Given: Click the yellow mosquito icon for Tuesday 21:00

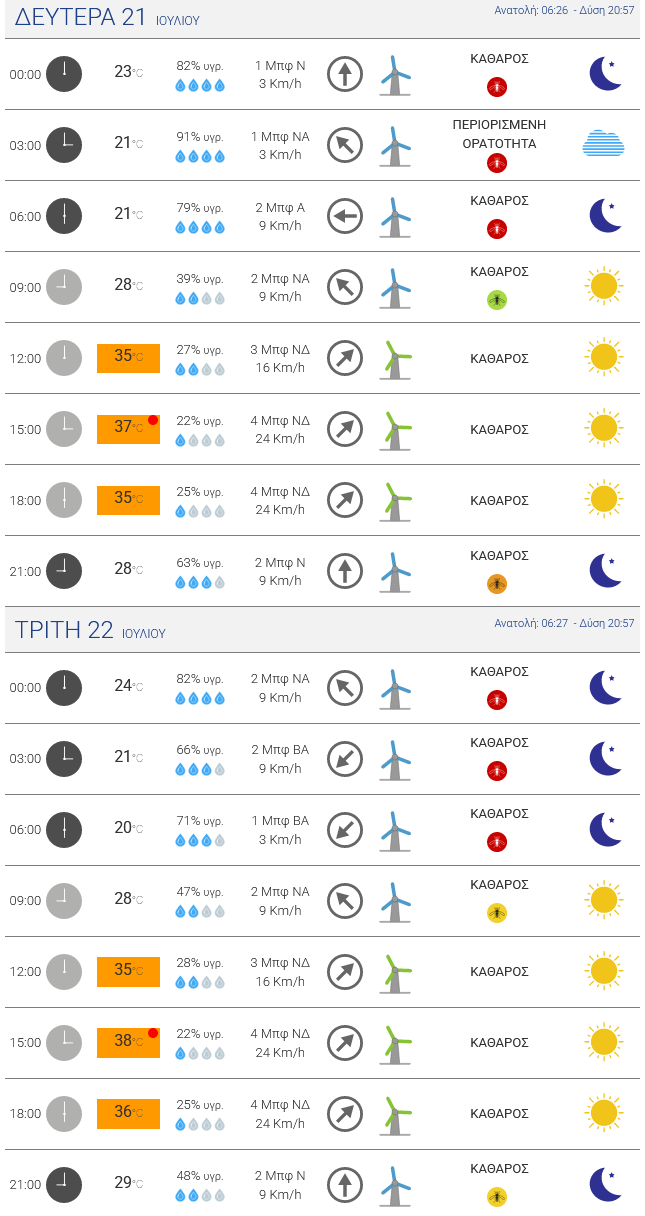Looking at the screenshot, I should pos(497,1196).
